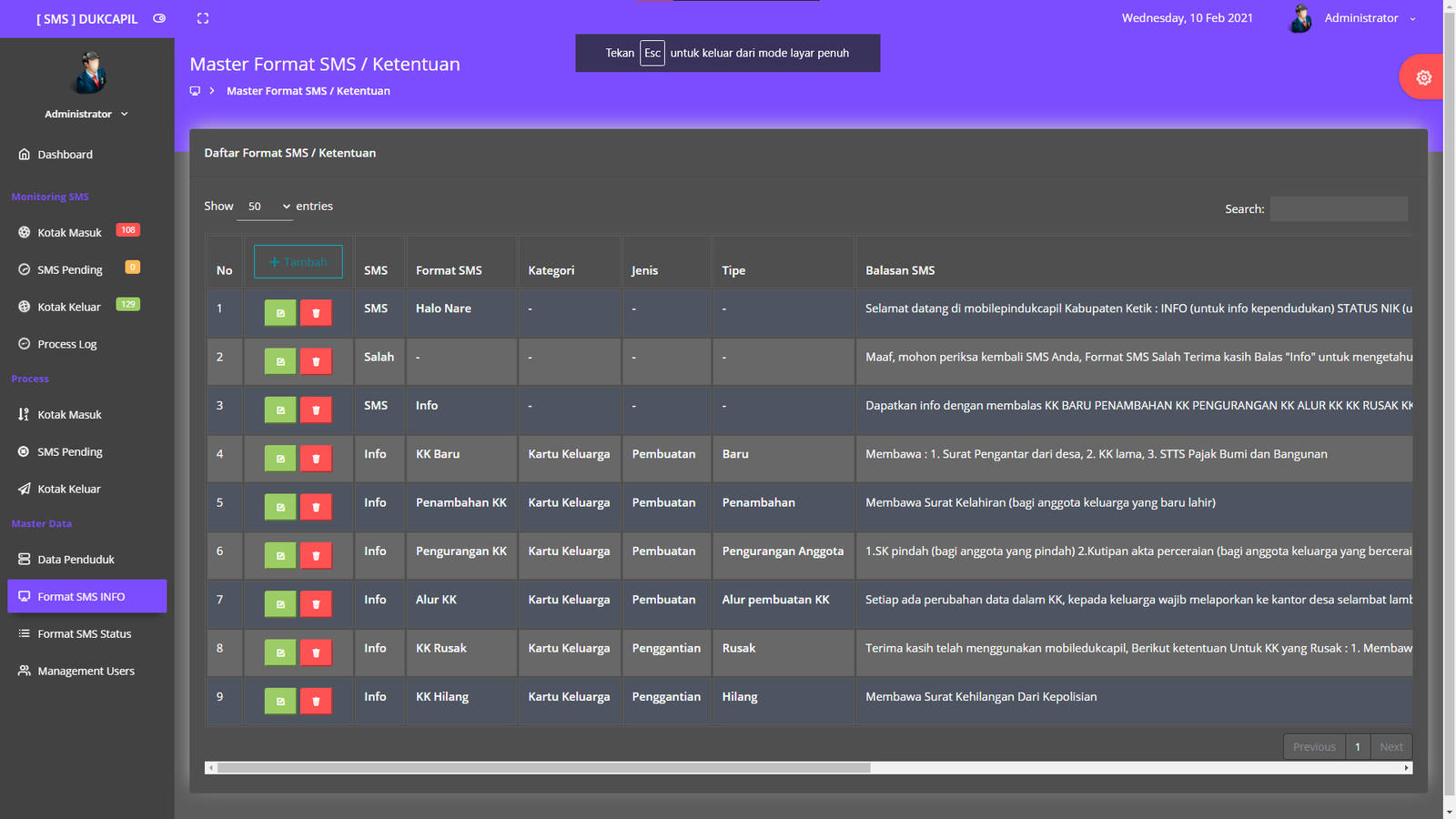Open Kotak Masuk under Monitoring SMS

[69, 233]
